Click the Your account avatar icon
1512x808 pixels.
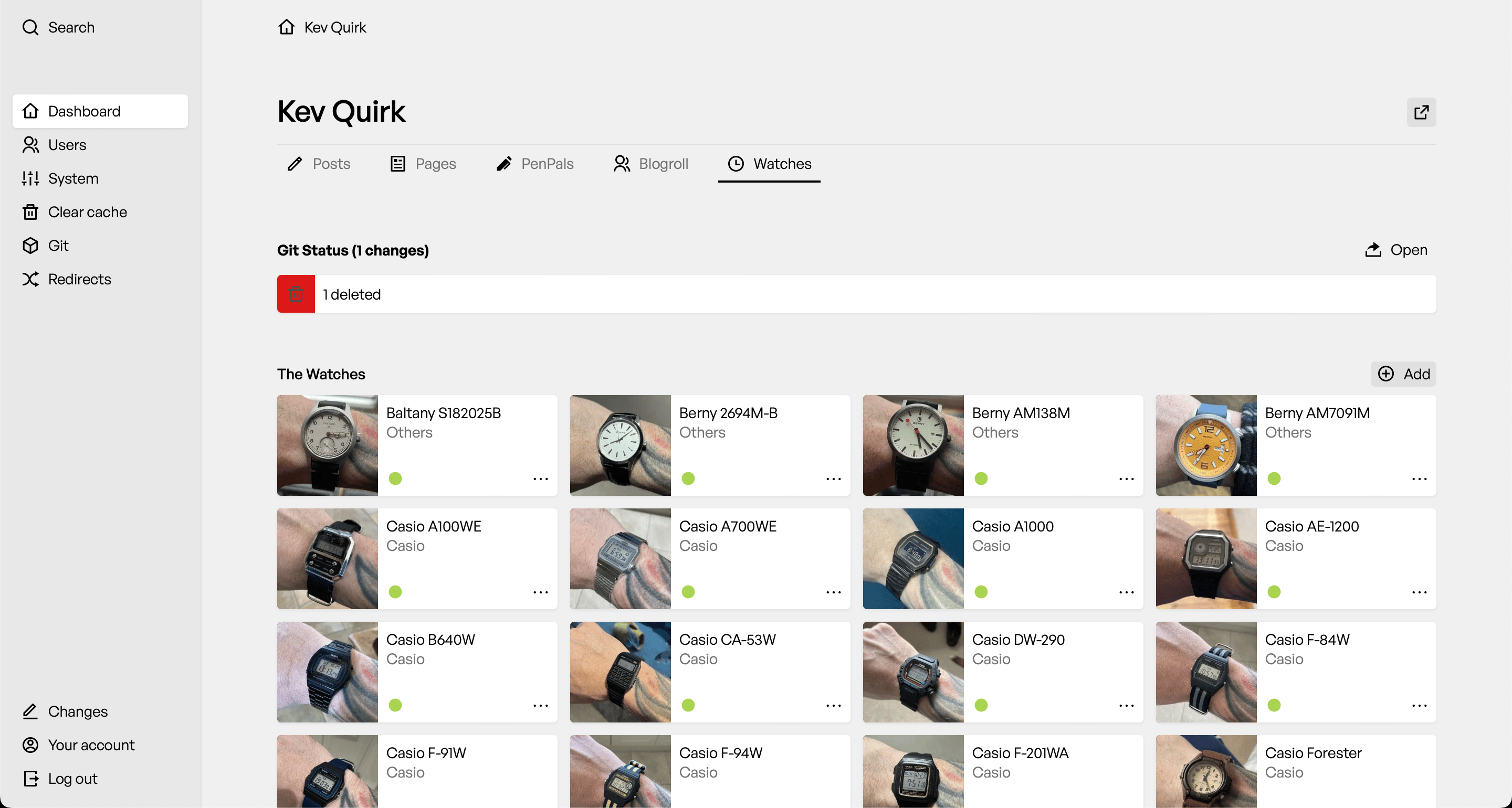click(30, 745)
